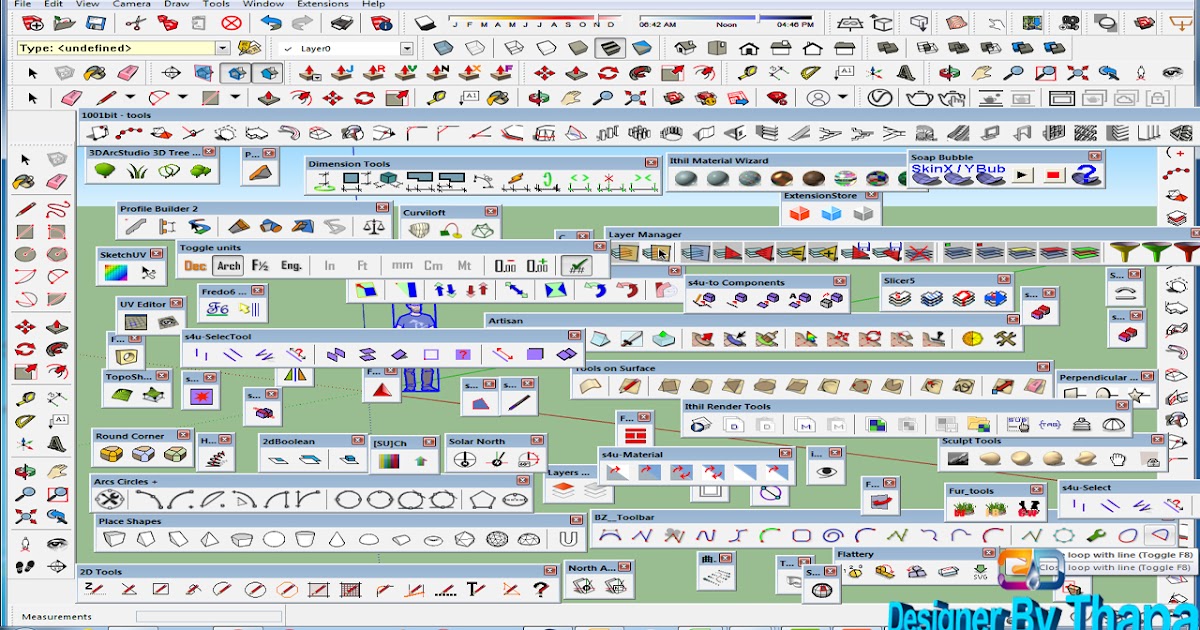Screen dimensions: 1200x630
Task: Expand the Layer0 dropdown arrow
Action: (x=406, y=48)
